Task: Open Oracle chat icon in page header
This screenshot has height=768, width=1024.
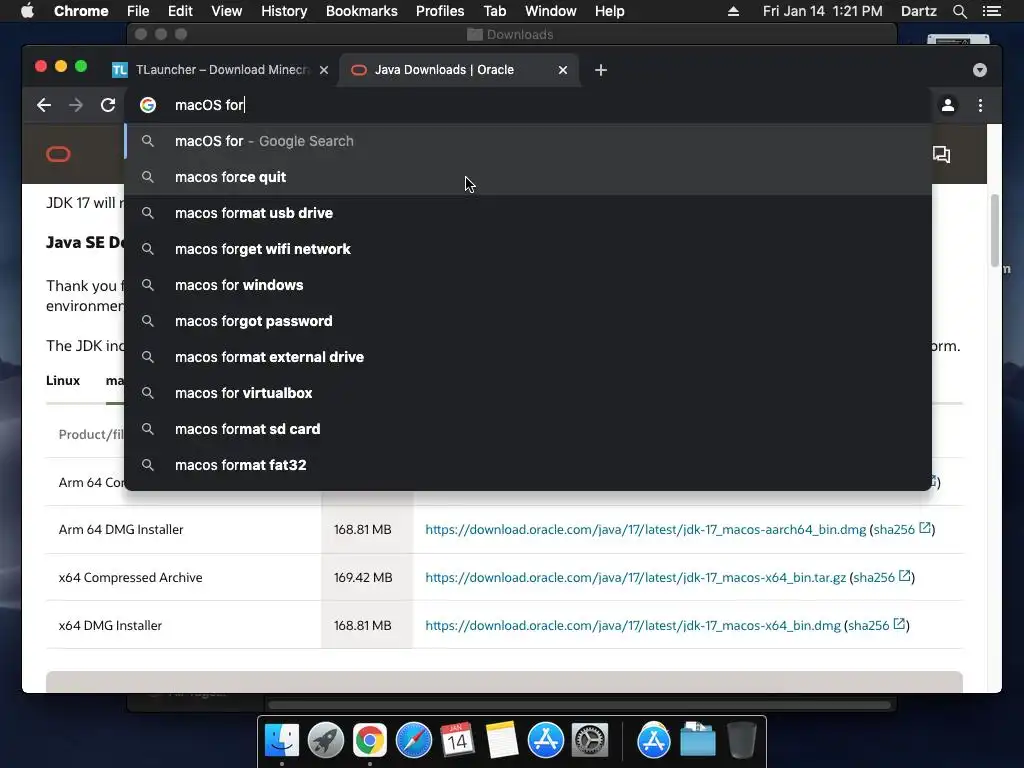Action: coord(941,154)
